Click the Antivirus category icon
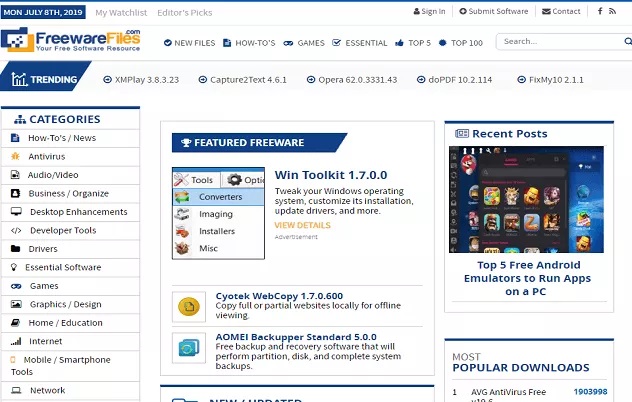This screenshot has width=632, height=402. tap(15, 156)
